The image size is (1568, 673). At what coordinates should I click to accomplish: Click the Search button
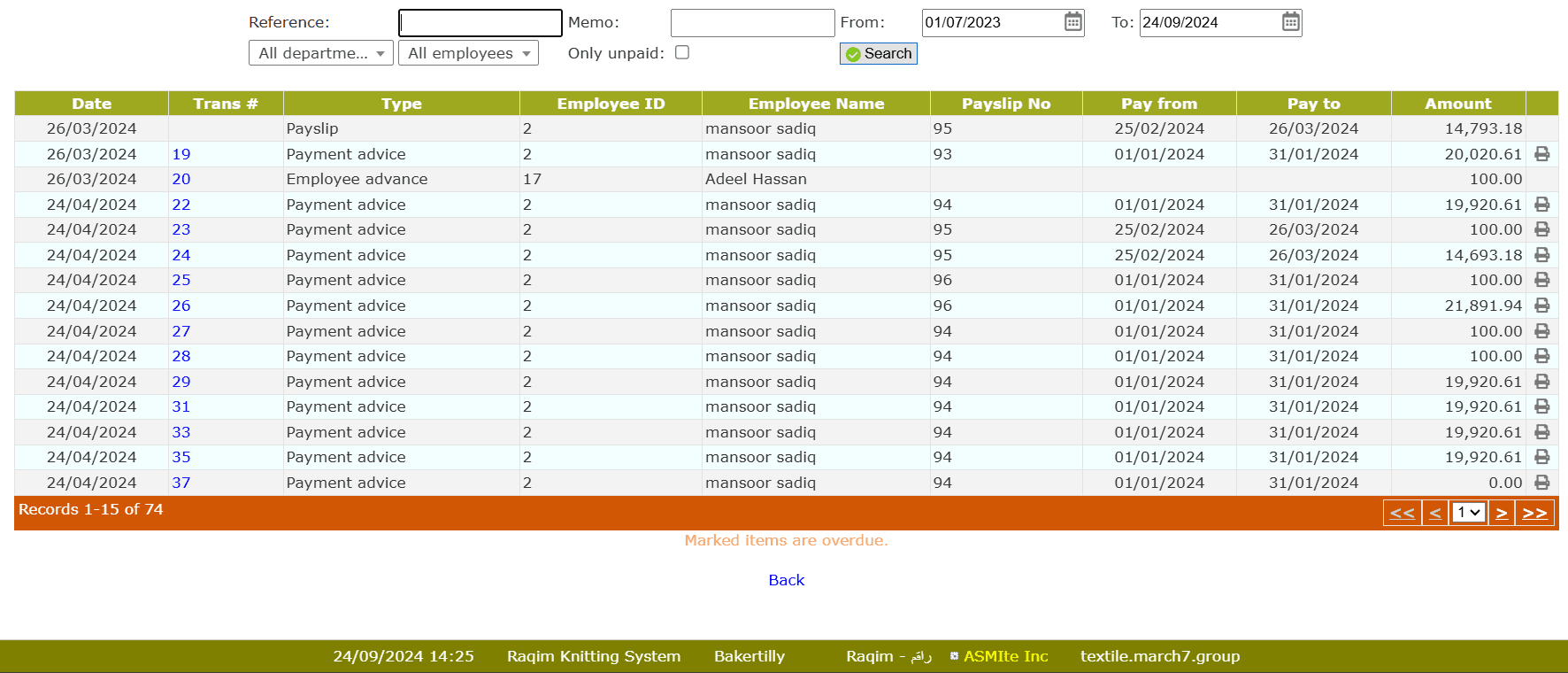[878, 54]
